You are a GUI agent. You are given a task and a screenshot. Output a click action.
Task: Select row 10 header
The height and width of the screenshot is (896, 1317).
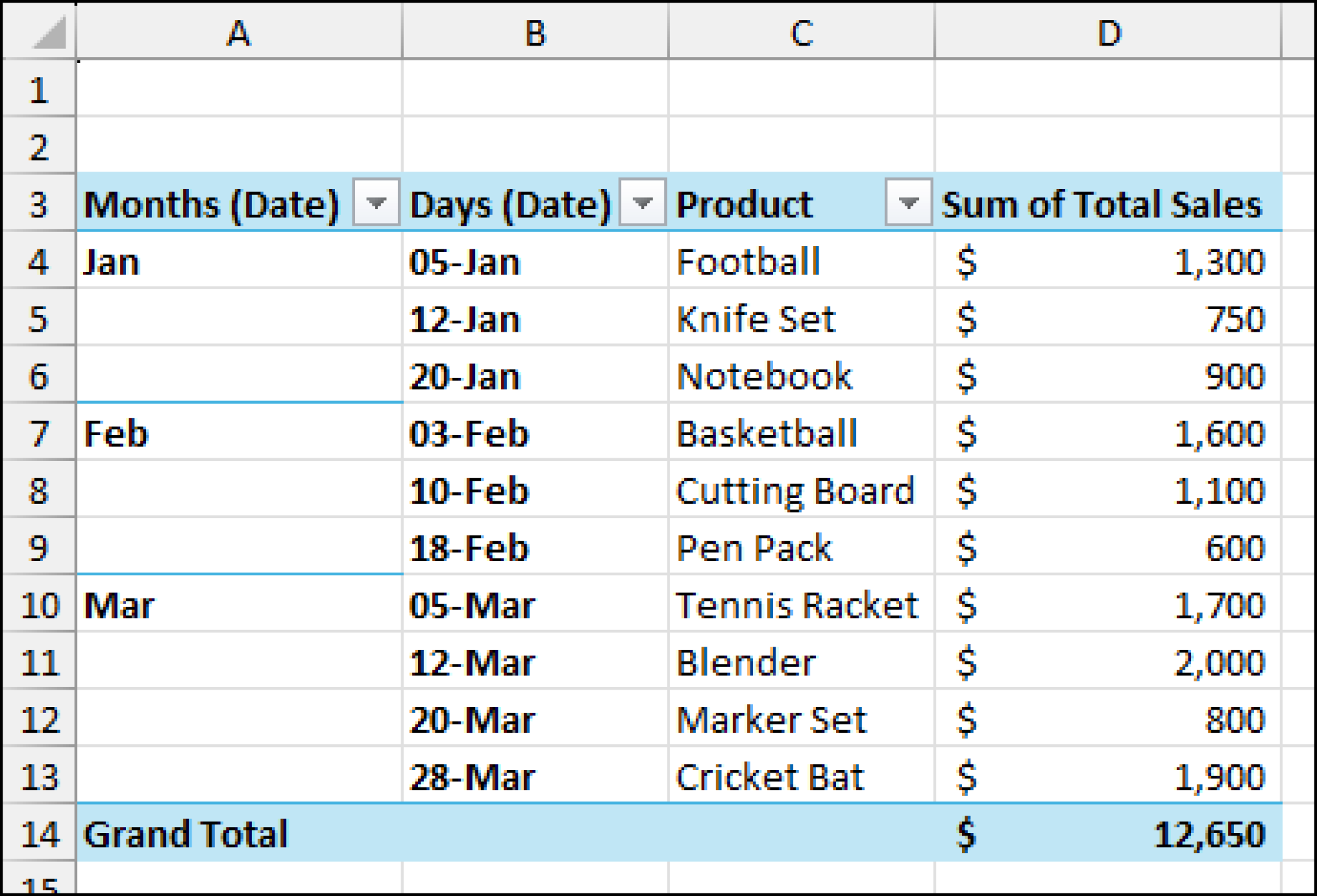tap(39, 604)
